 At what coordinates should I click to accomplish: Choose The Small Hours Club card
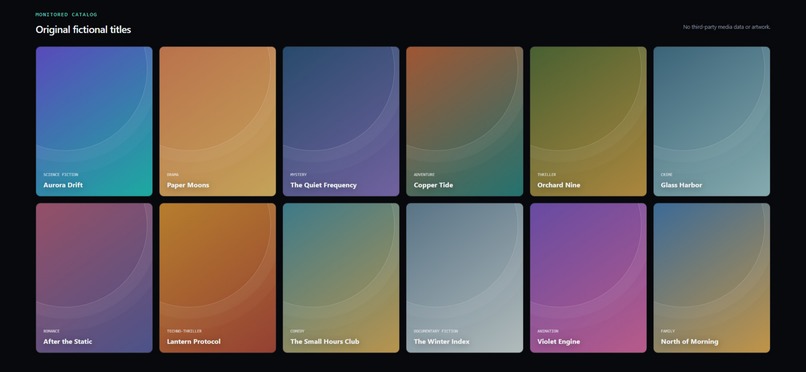click(341, 278)
